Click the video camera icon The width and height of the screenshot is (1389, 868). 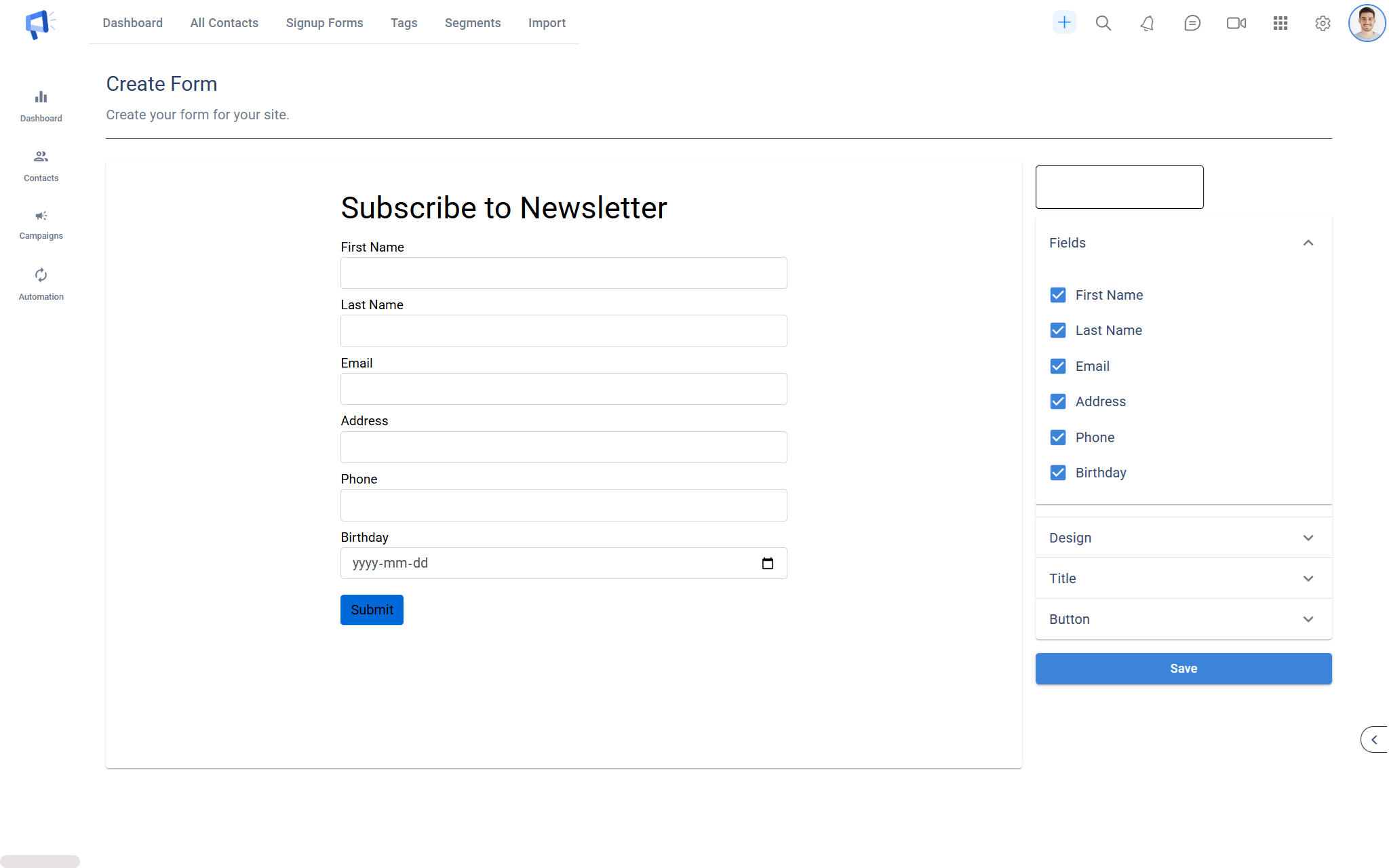[x=1236, y=23]
